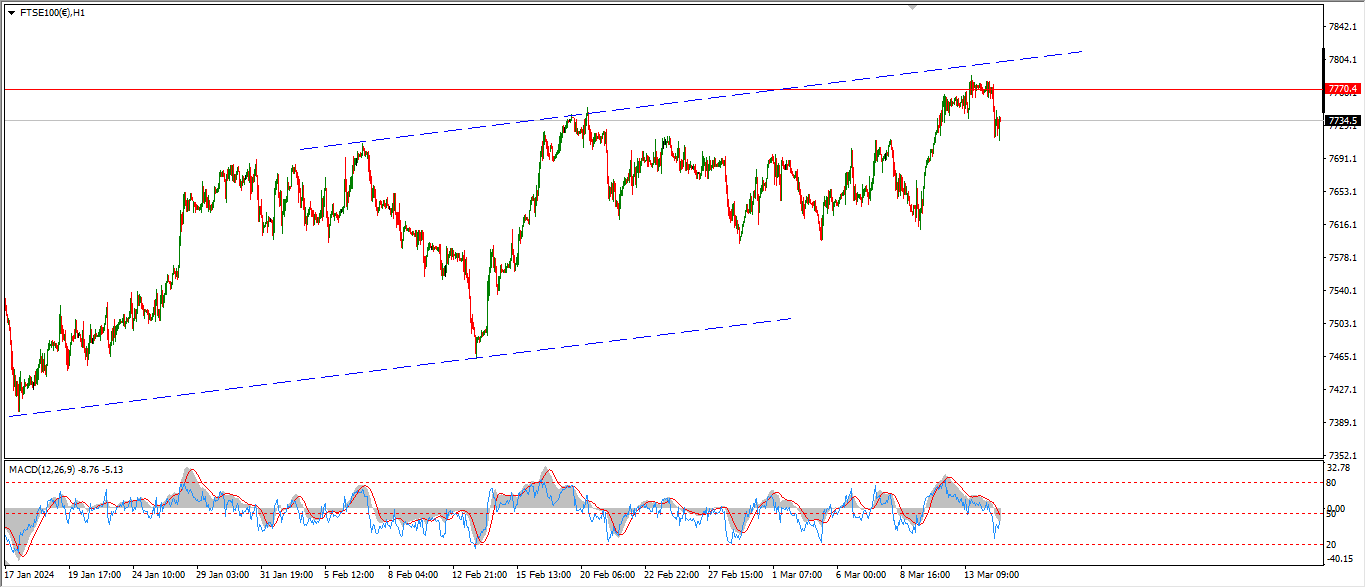Click the FTSE100(€),H1 chart title label
Viewport: 1366px width, 588px height.
(x=52, y=13)
